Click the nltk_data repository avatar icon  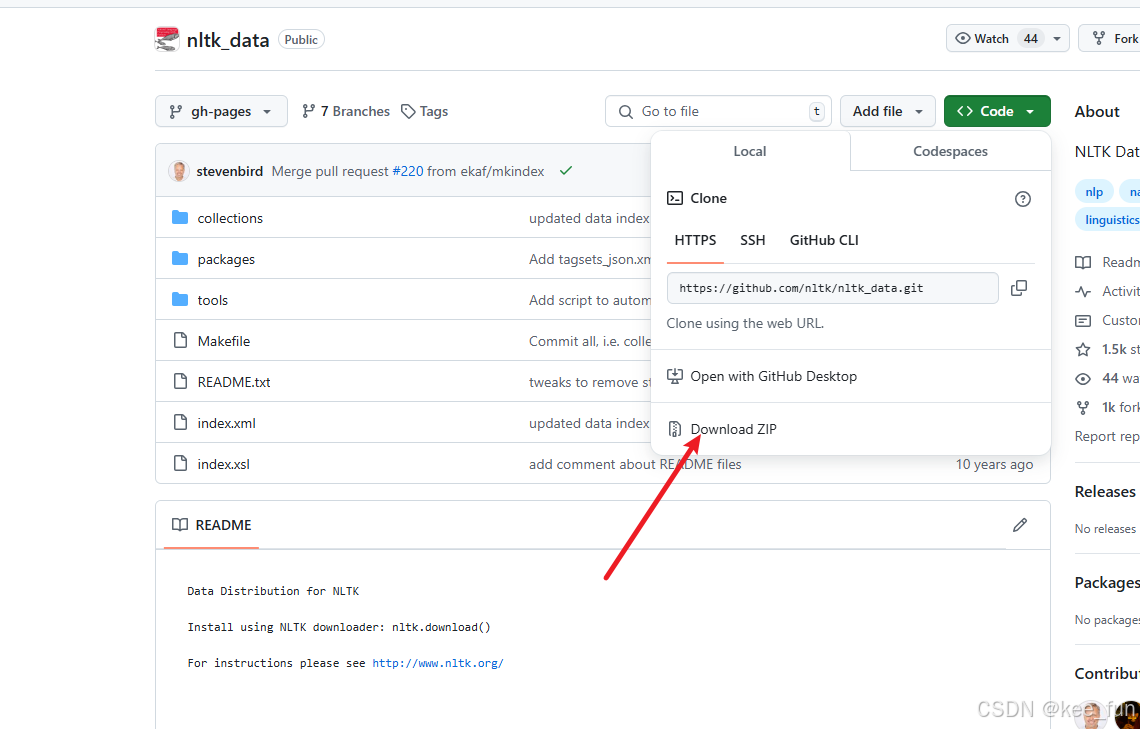[x=166, y=39]
